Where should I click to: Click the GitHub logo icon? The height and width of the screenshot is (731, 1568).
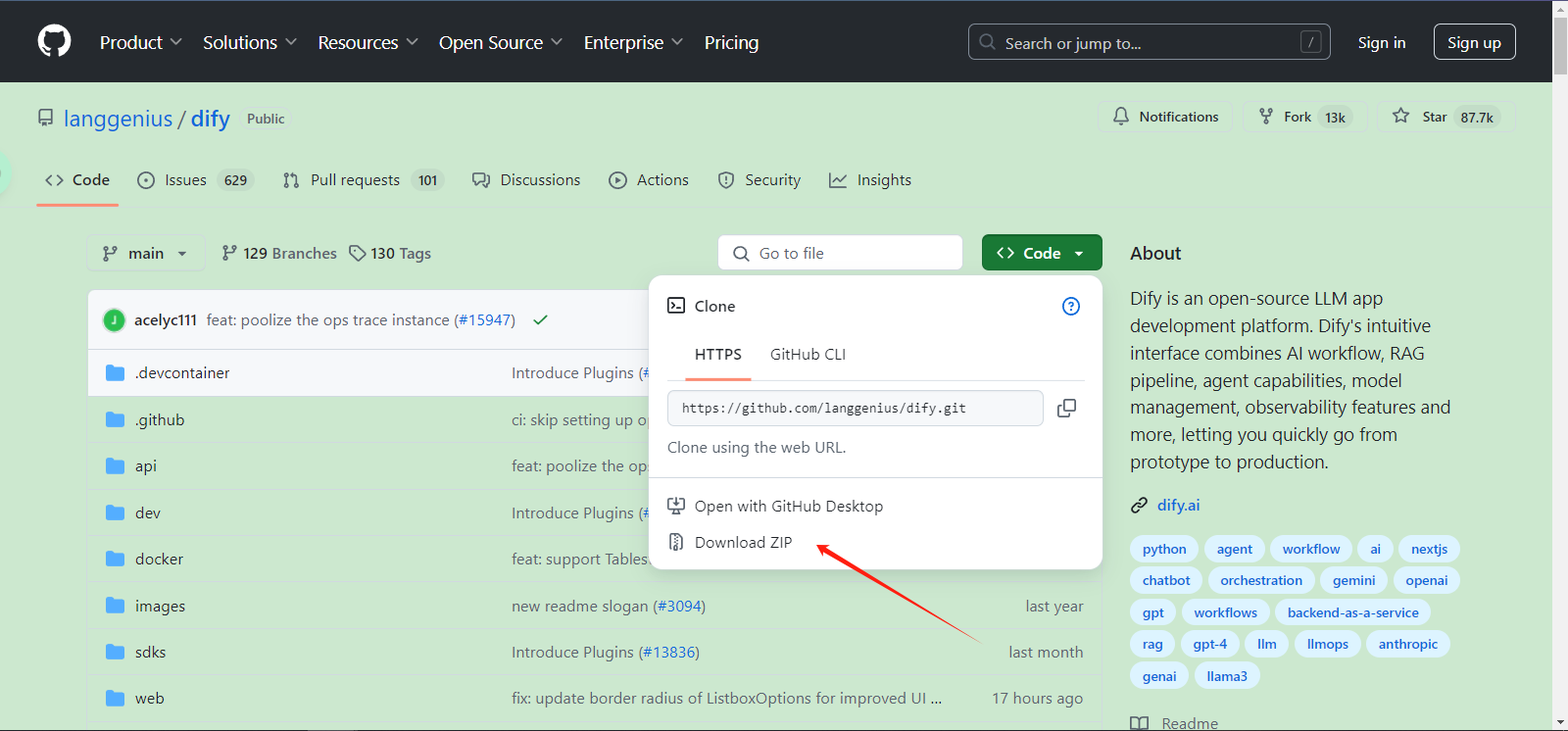click(x=54, y=41)
